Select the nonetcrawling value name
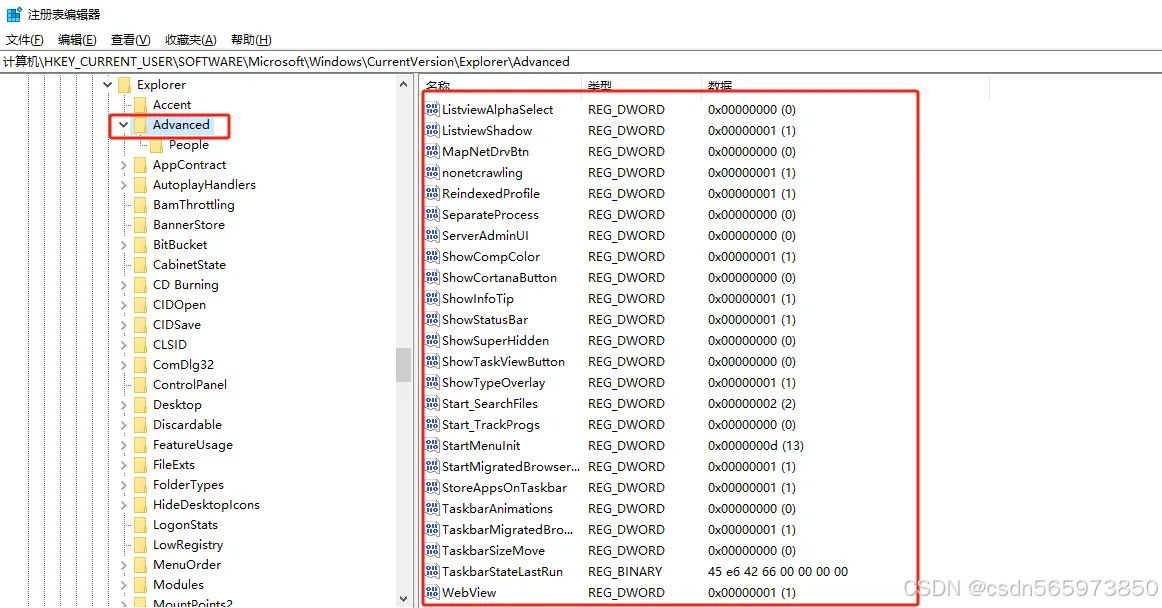 (x=482, y=173)
